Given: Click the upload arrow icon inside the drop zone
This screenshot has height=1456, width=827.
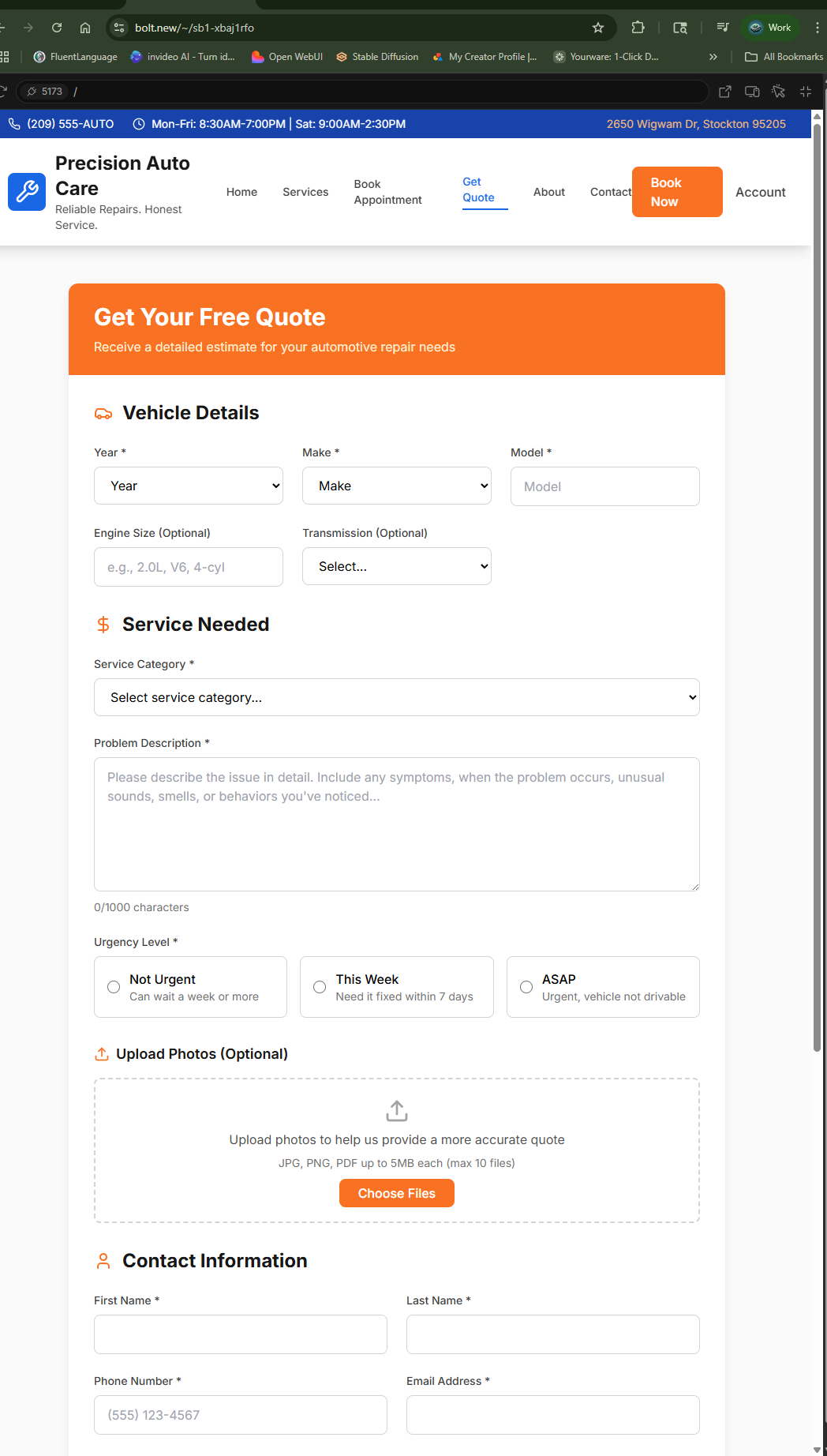Looking at the screenshot, I should click(x=397, y=1111).
